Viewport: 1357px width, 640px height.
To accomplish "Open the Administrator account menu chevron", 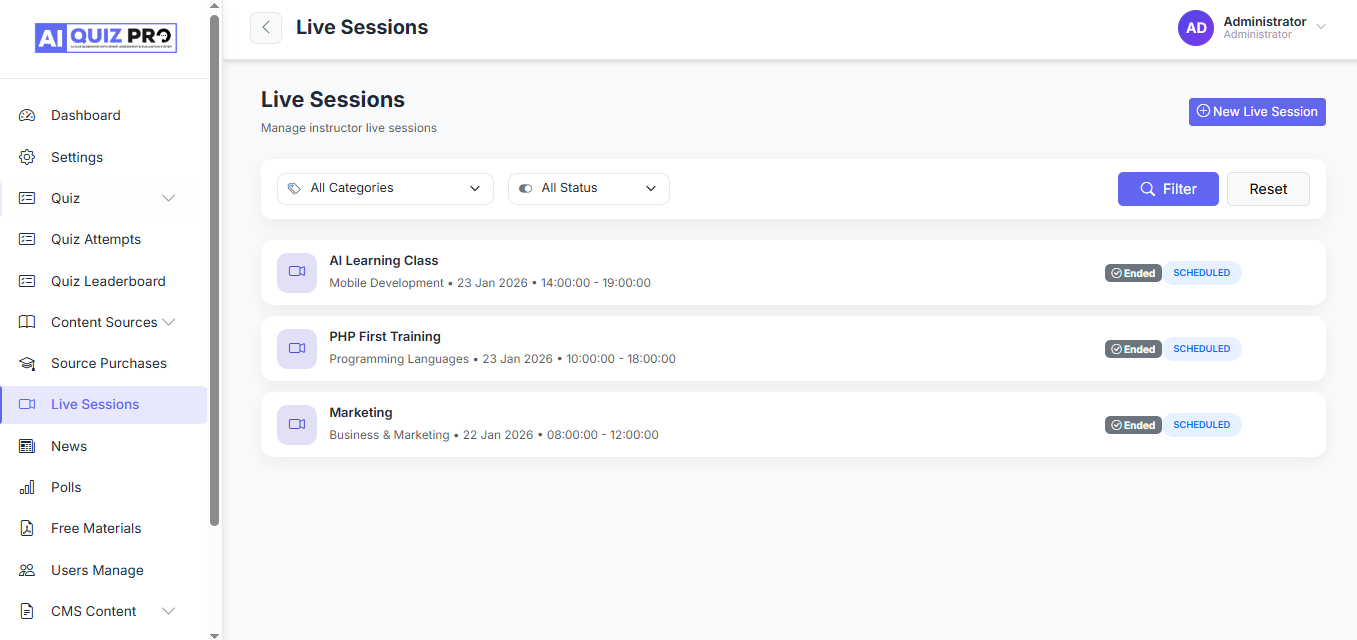I will (x=1321, y=27).
